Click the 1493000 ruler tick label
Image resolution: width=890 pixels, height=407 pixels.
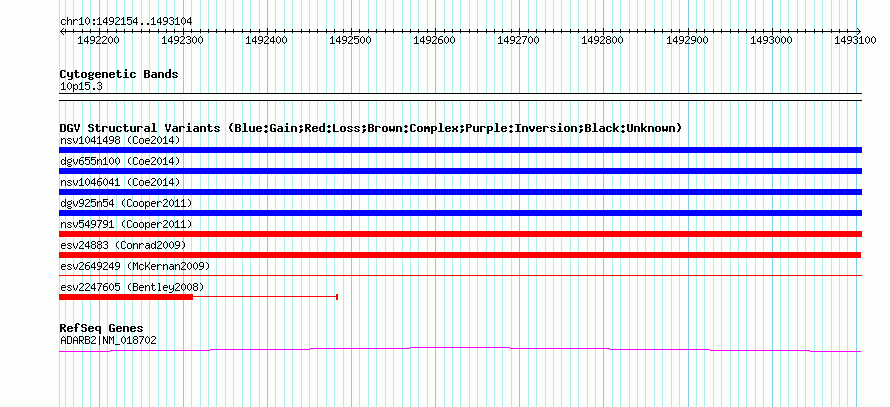point(771,41)
